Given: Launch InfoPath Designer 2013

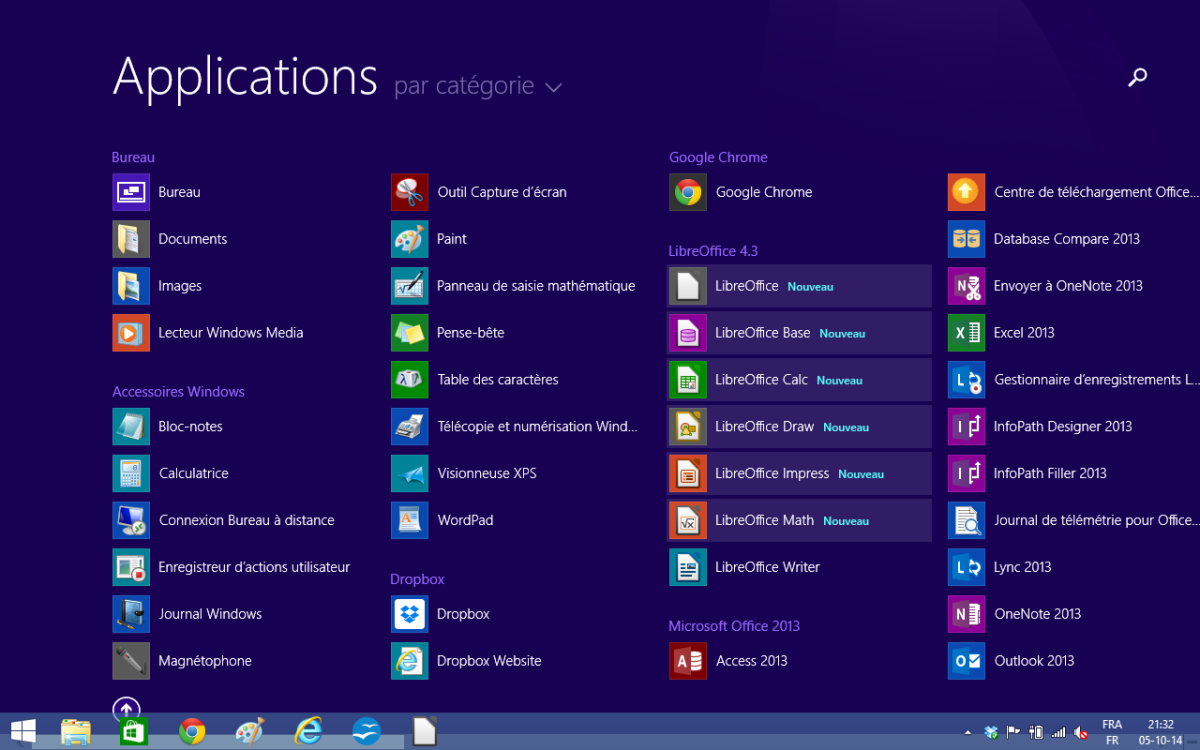Looking at the screenshot, I should [1040, 427].
